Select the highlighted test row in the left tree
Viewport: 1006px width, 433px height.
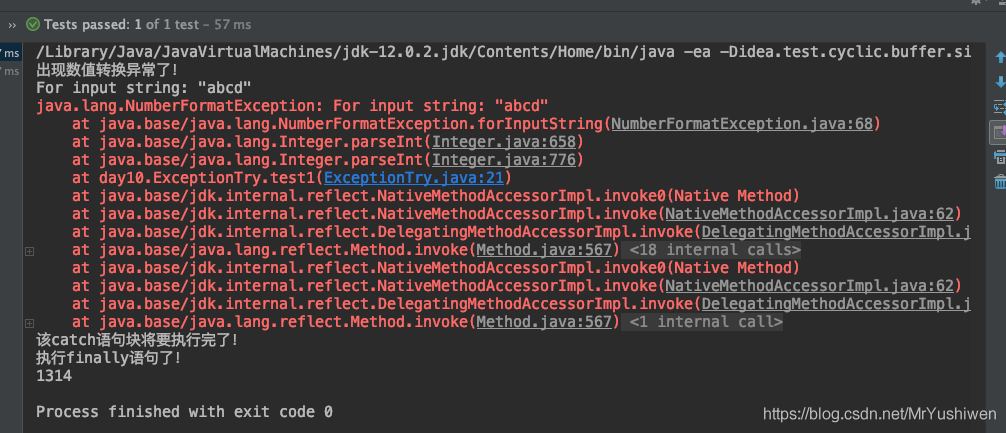coord(11,53)
